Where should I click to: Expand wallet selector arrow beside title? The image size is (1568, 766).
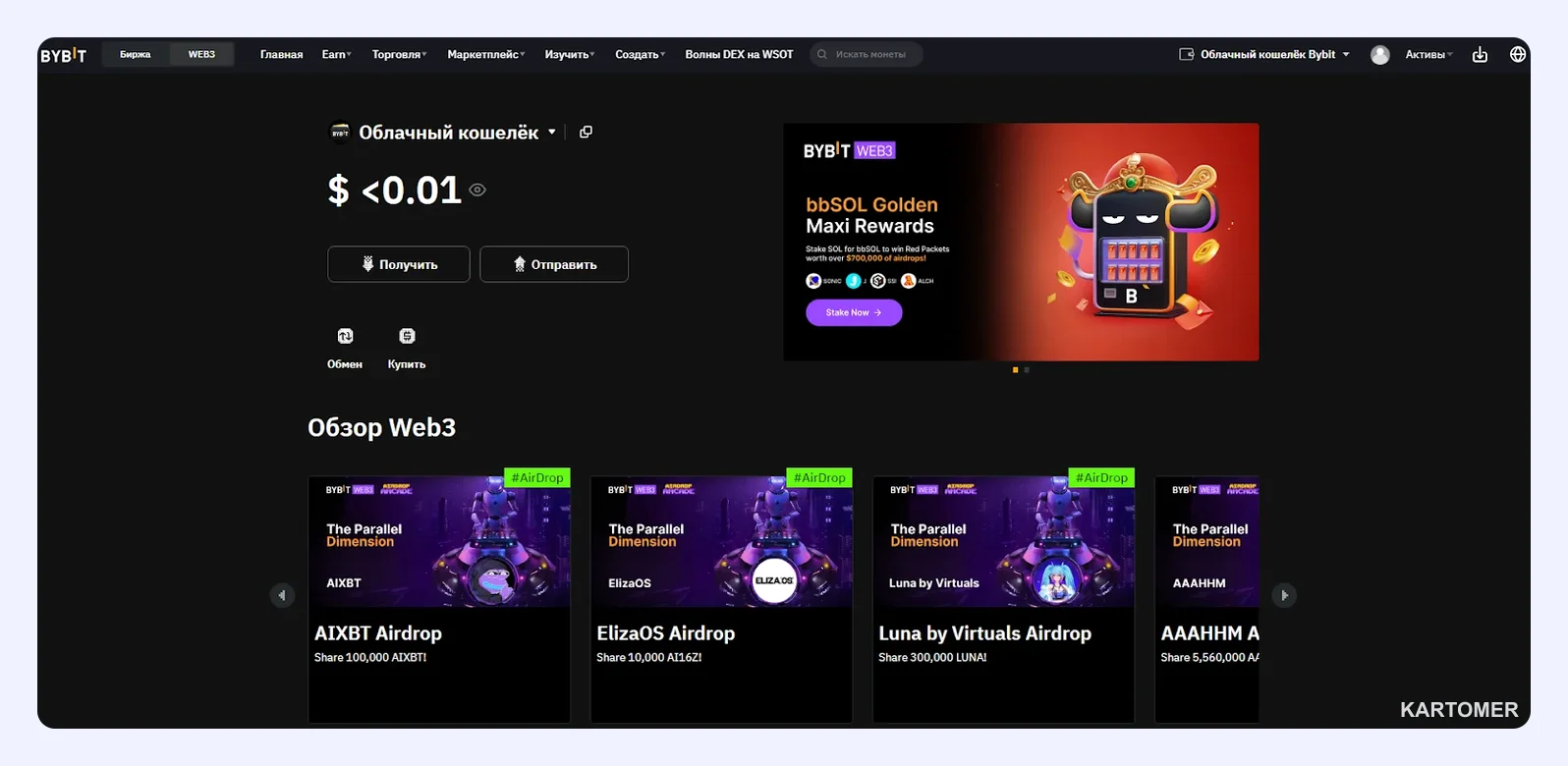pos(552,132)
